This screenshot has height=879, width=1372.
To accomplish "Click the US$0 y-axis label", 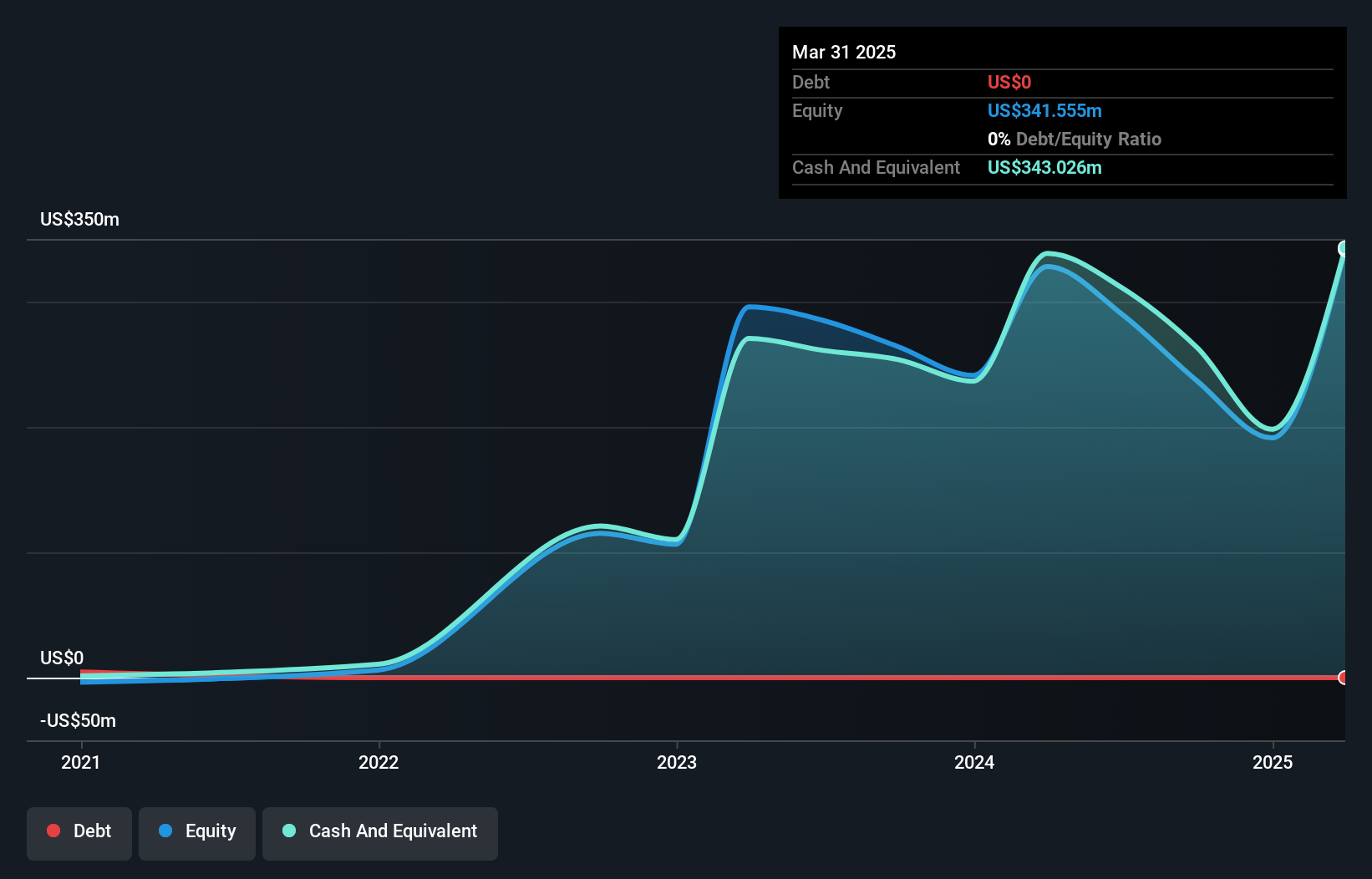I will click(x=62, y=658).
